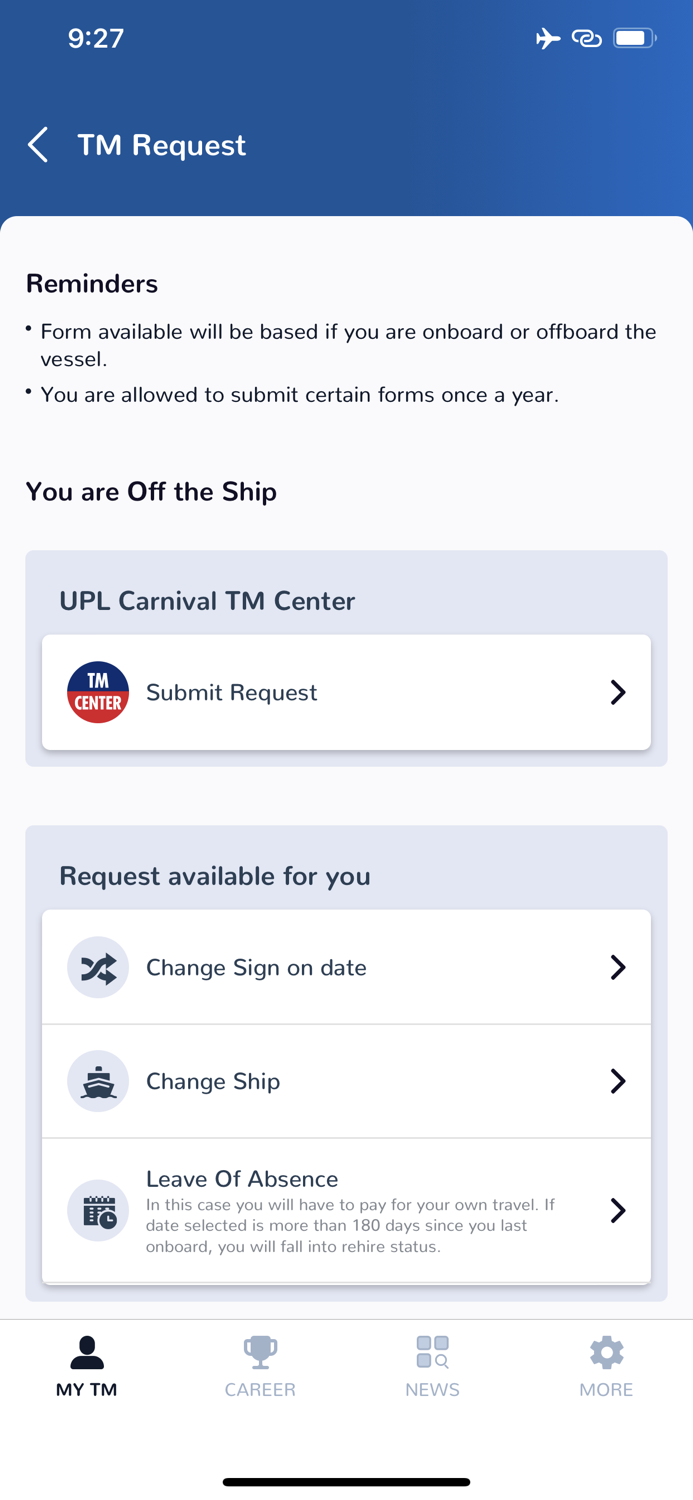The height and width of the screenshot is (1500, 693).
Task: Select the crossed arrows Change Sign on date icon
Action: pyautogui.click(x=97, y=967)
